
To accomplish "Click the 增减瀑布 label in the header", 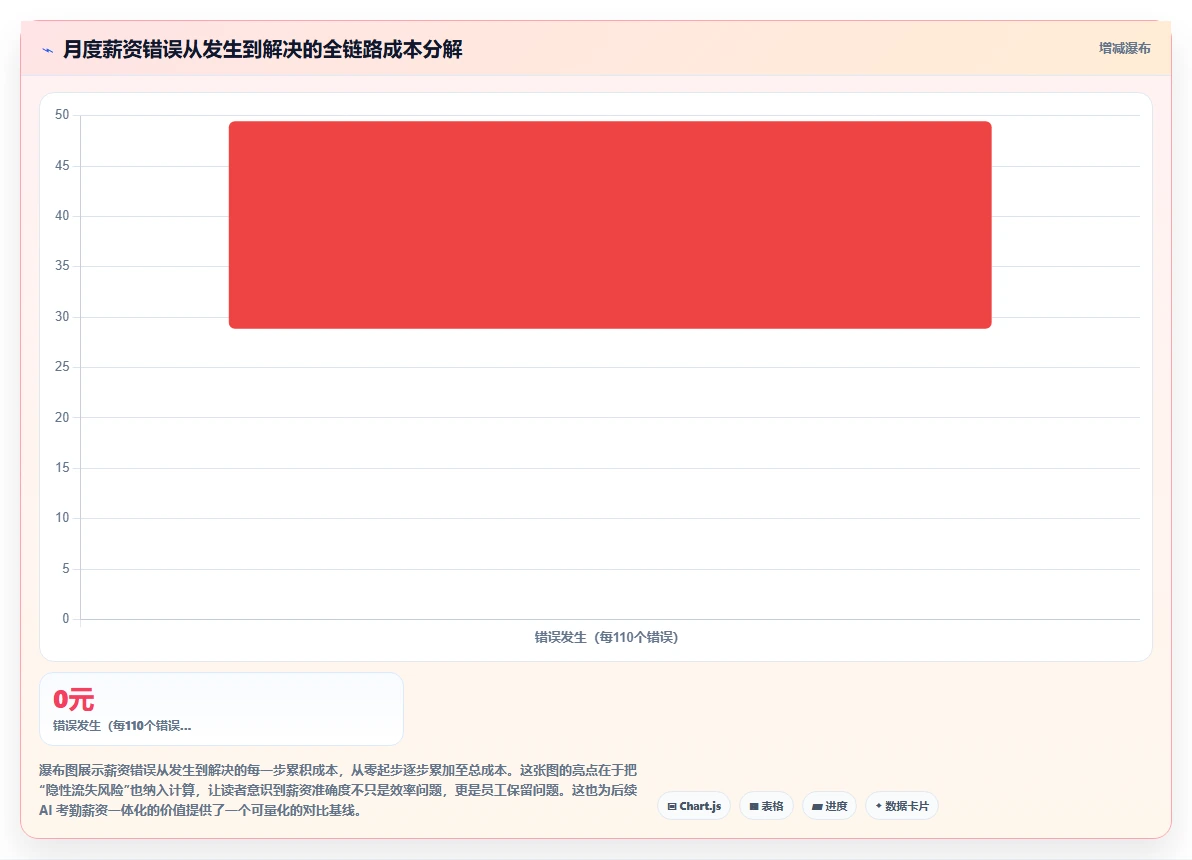I will pyautogui.click(x=1124, y=49).
